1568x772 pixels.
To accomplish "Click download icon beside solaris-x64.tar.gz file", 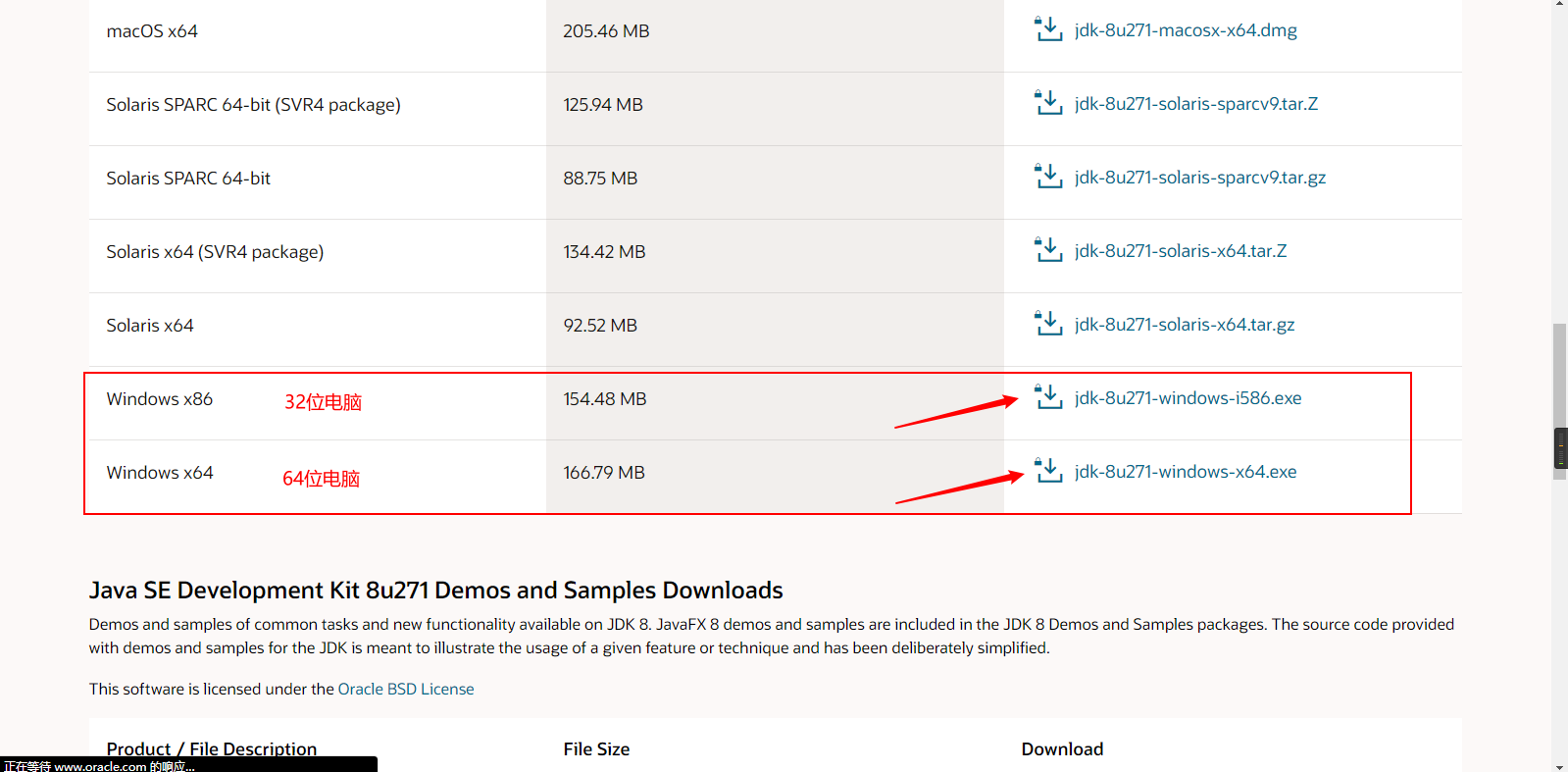I will pos(1048,324).
